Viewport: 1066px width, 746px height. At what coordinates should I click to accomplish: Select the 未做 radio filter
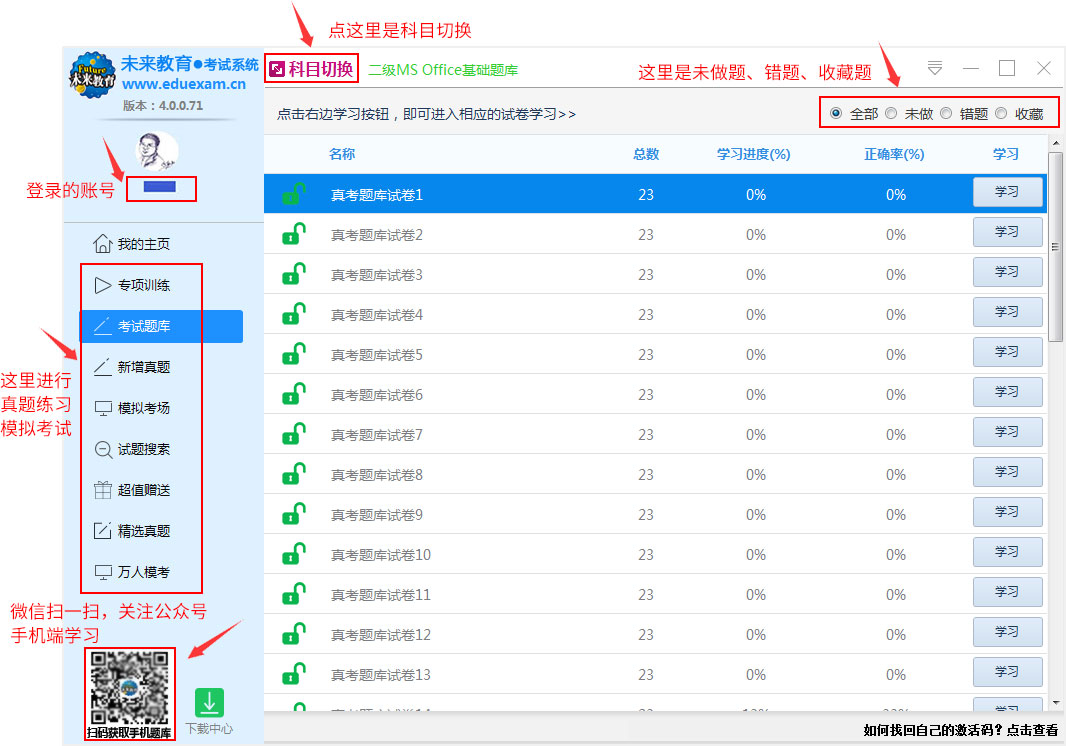click(891, 113)
